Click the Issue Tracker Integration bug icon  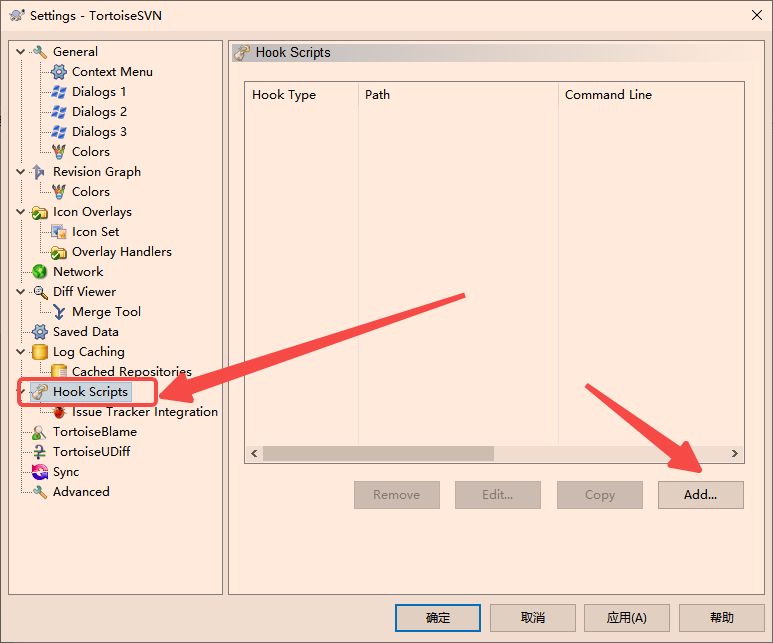point(59,412)
